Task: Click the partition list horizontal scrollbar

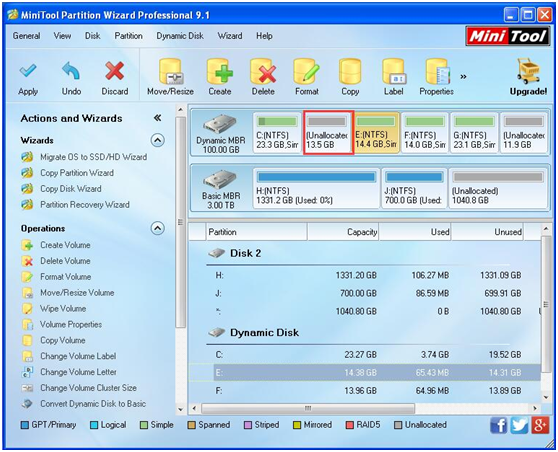Action: pyautogui.click(x=308, y=408)
